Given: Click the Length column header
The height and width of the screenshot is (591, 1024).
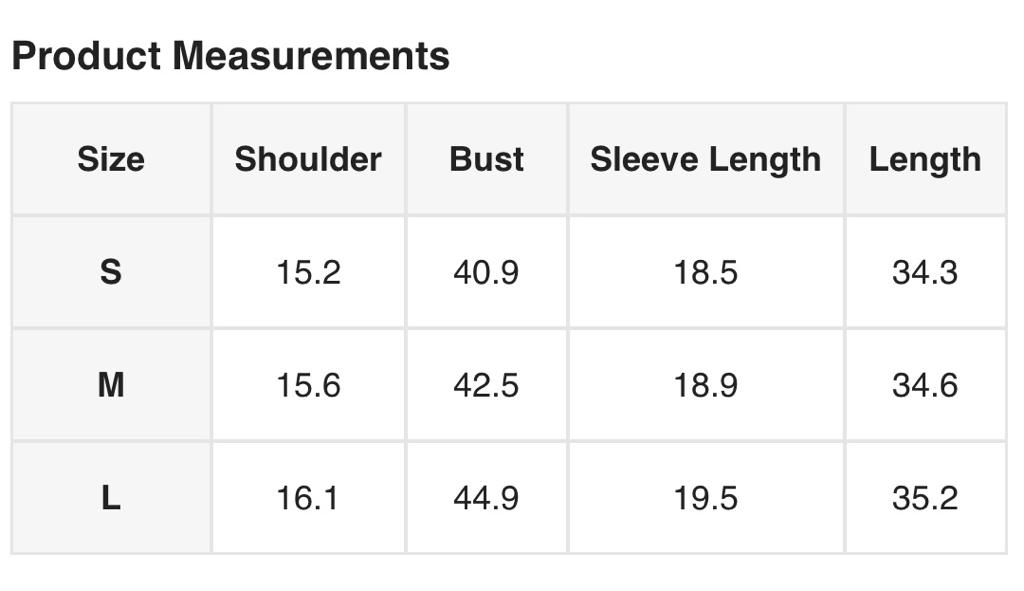Looking at the screenshot, I should click(925, 159).
